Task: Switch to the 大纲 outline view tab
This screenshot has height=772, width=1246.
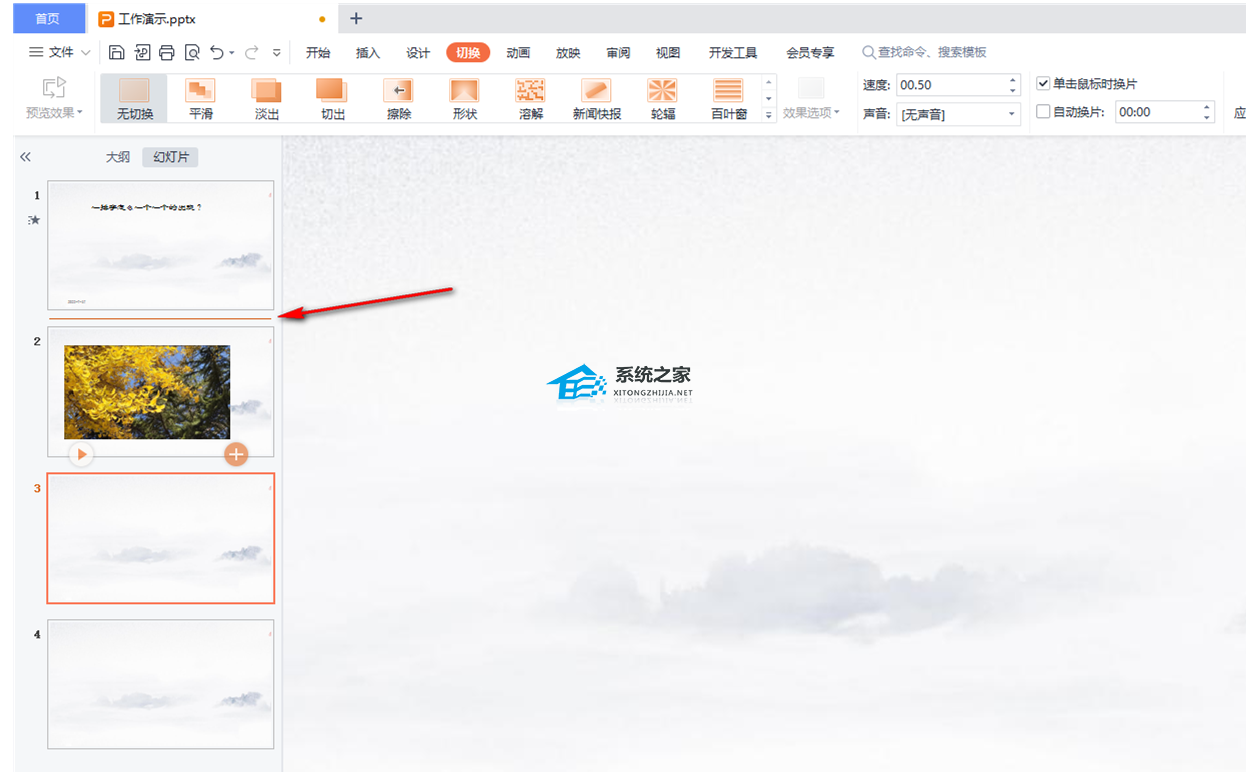Action: [118, 157]
